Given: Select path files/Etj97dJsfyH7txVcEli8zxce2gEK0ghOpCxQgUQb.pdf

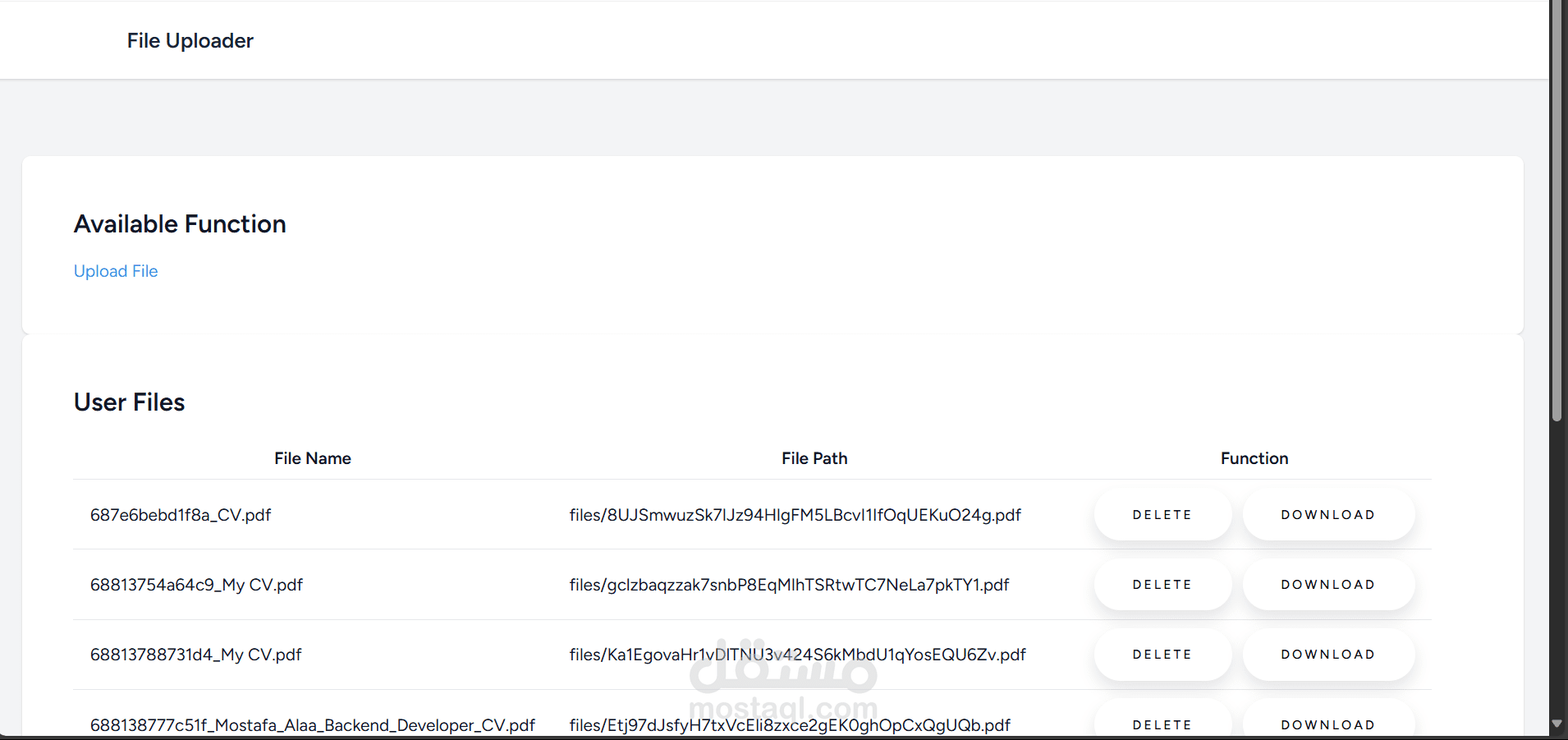Looking at the screenshot, I should point(790,725).
